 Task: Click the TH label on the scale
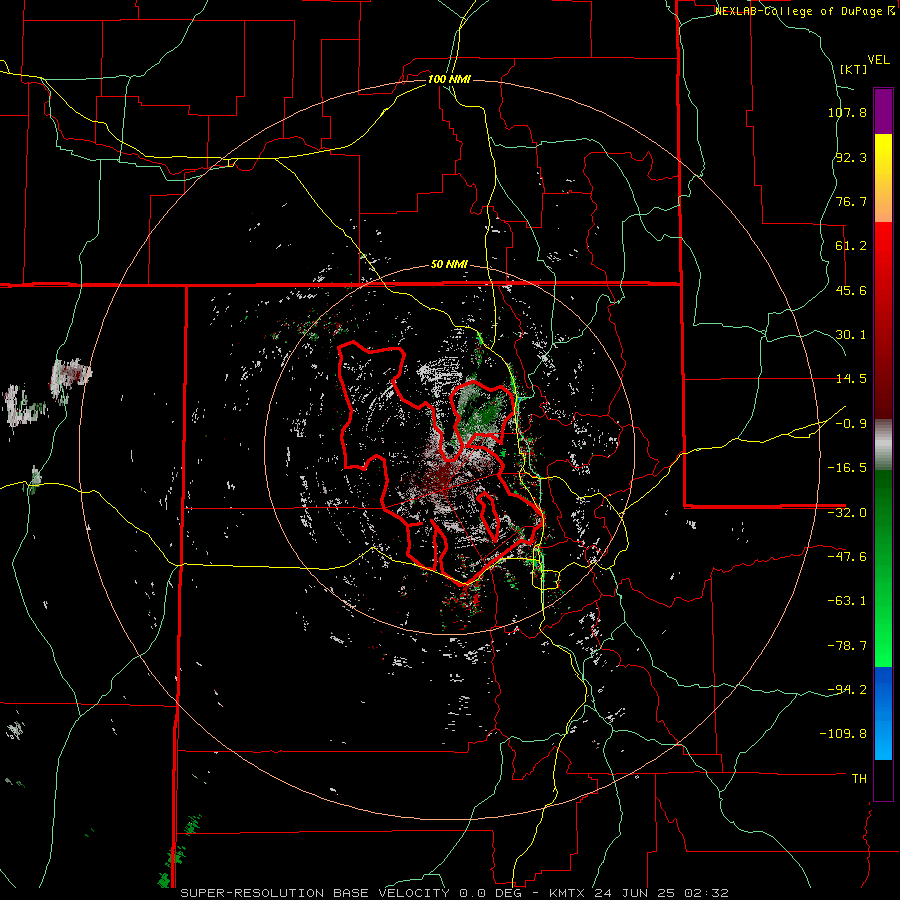pos(859,778)
